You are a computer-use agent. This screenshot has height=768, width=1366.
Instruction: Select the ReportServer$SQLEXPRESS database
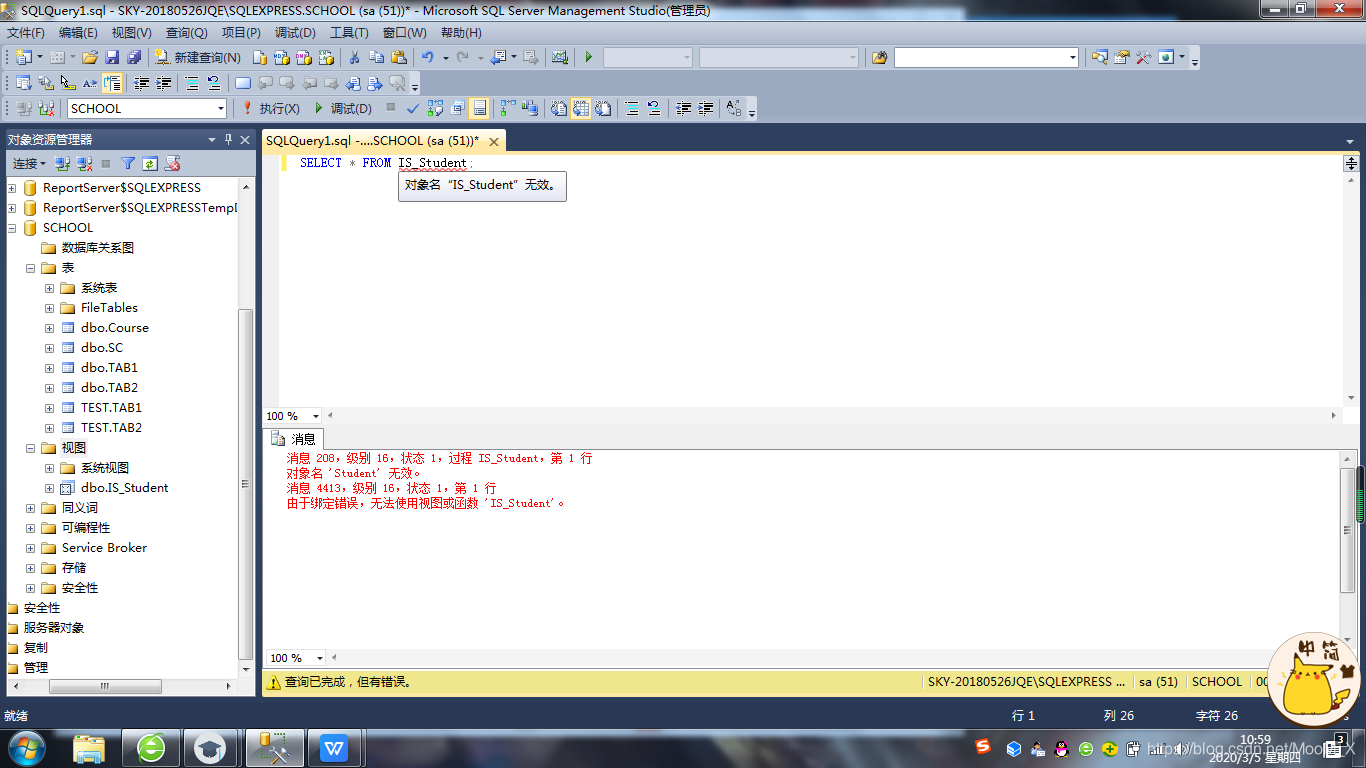tap(122, 188)
